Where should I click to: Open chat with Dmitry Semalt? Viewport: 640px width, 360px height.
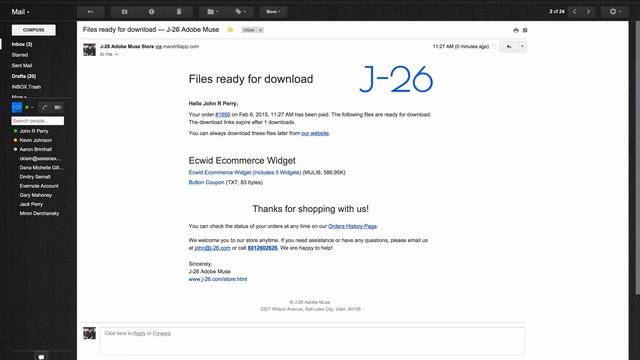click(x=35, y=177)
